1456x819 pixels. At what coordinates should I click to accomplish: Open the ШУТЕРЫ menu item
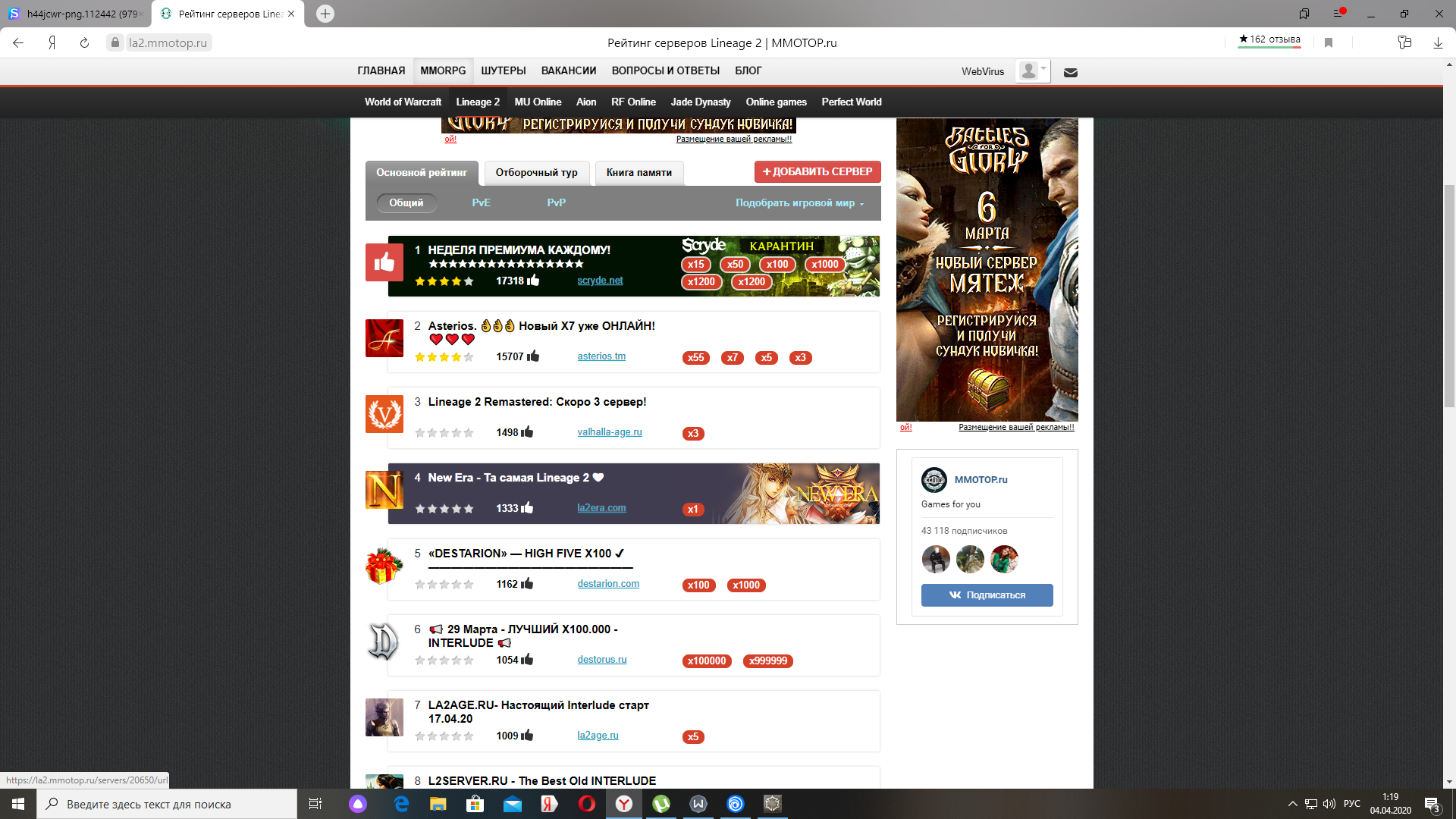point(503,71)
